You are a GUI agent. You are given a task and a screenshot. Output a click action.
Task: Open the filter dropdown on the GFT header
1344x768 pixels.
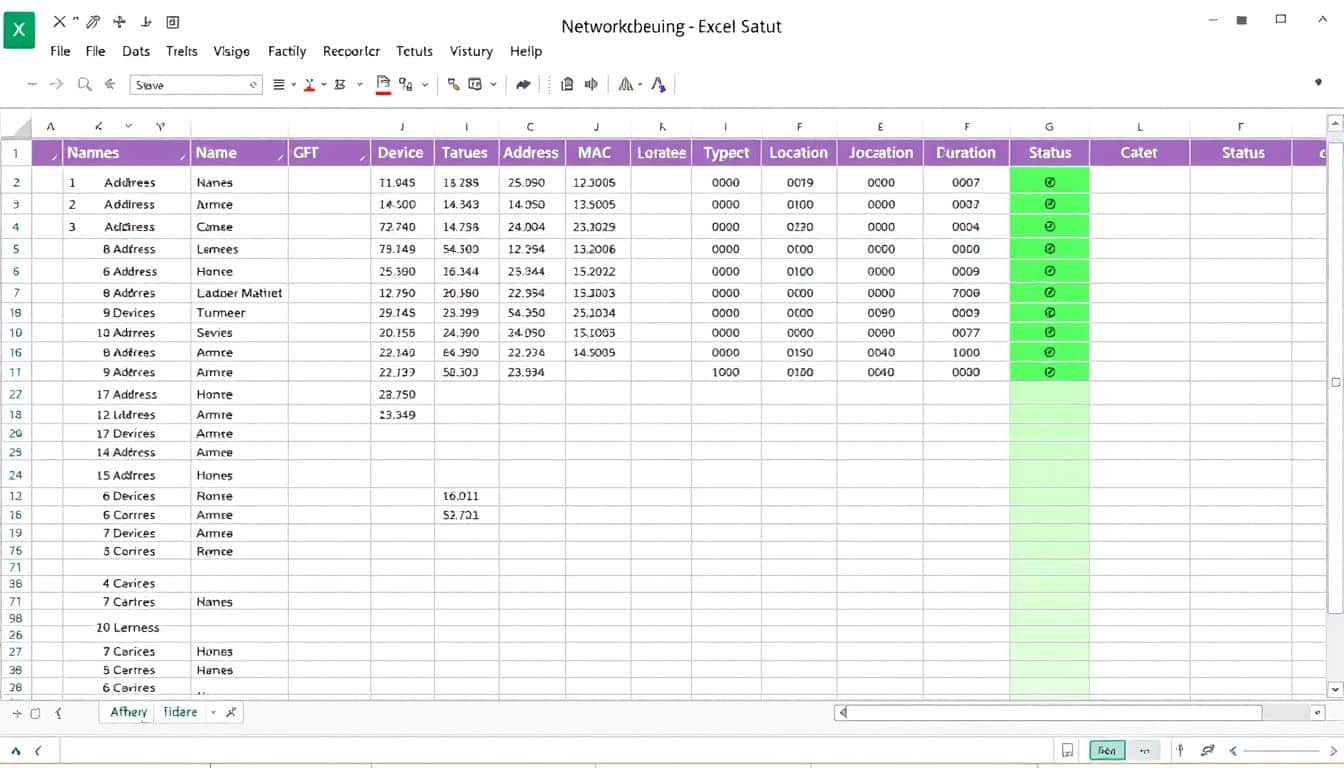tap(362, 157)
